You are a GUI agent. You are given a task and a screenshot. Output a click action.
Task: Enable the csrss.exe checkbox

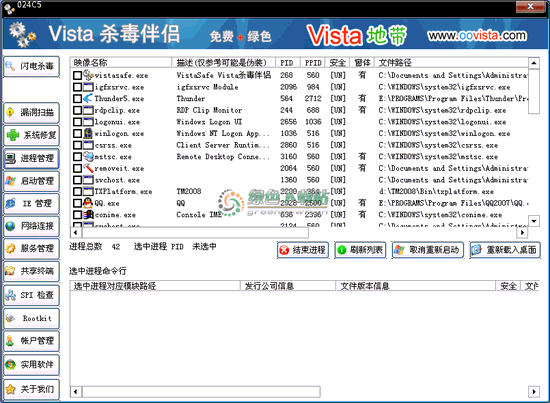(78, 145)
